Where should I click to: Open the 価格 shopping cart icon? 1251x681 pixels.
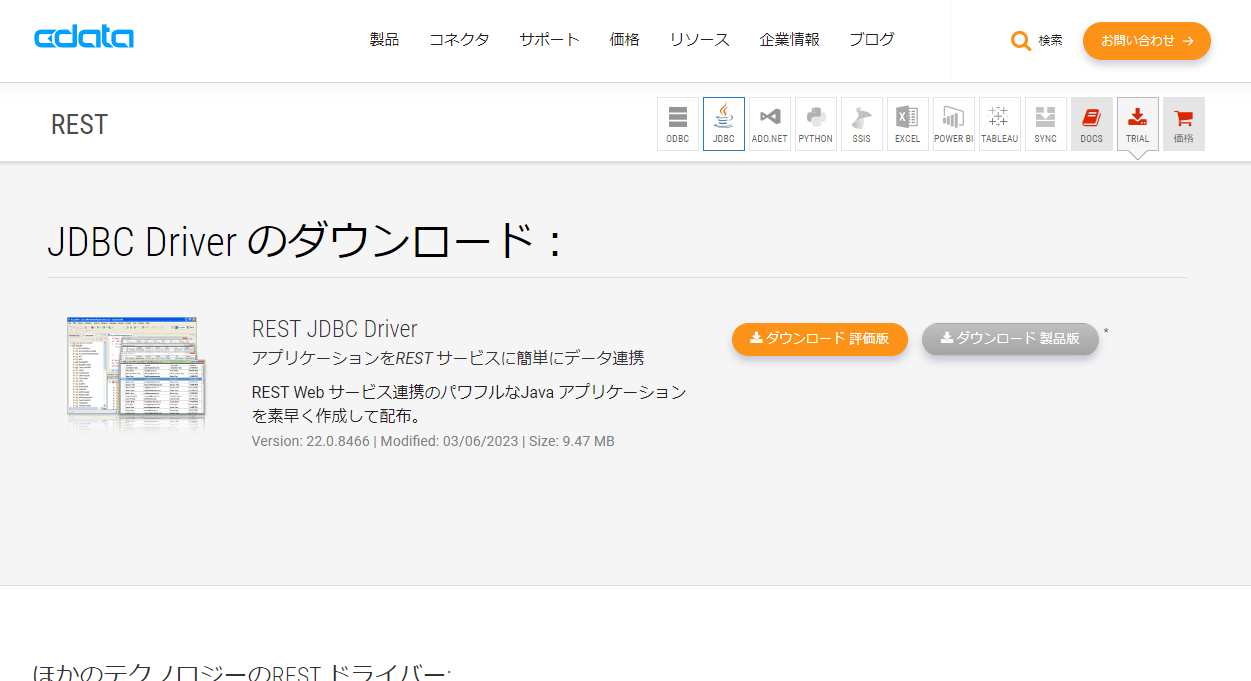point(1184,124)
